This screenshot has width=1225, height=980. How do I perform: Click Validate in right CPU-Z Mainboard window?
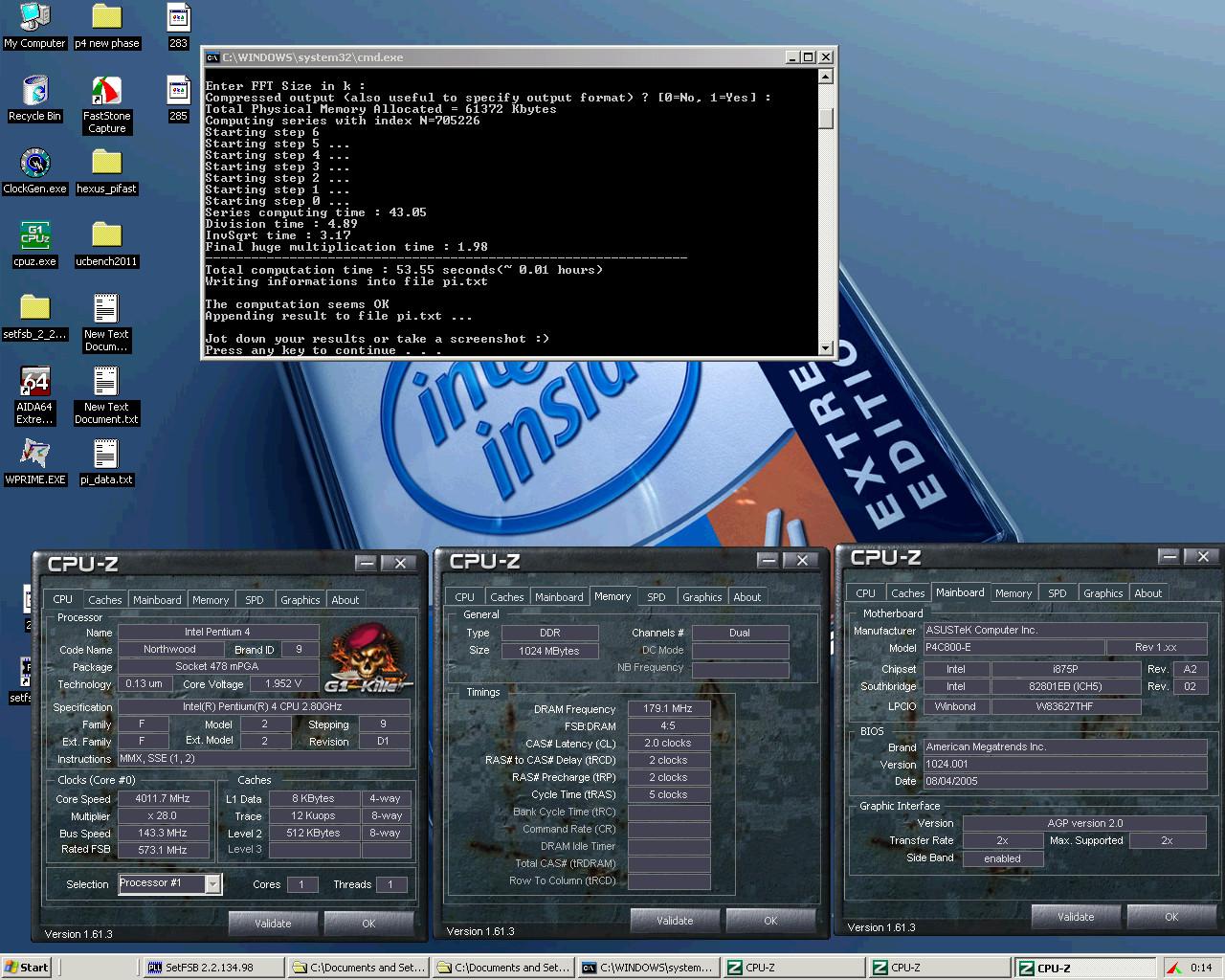[x=1076, y=917]
